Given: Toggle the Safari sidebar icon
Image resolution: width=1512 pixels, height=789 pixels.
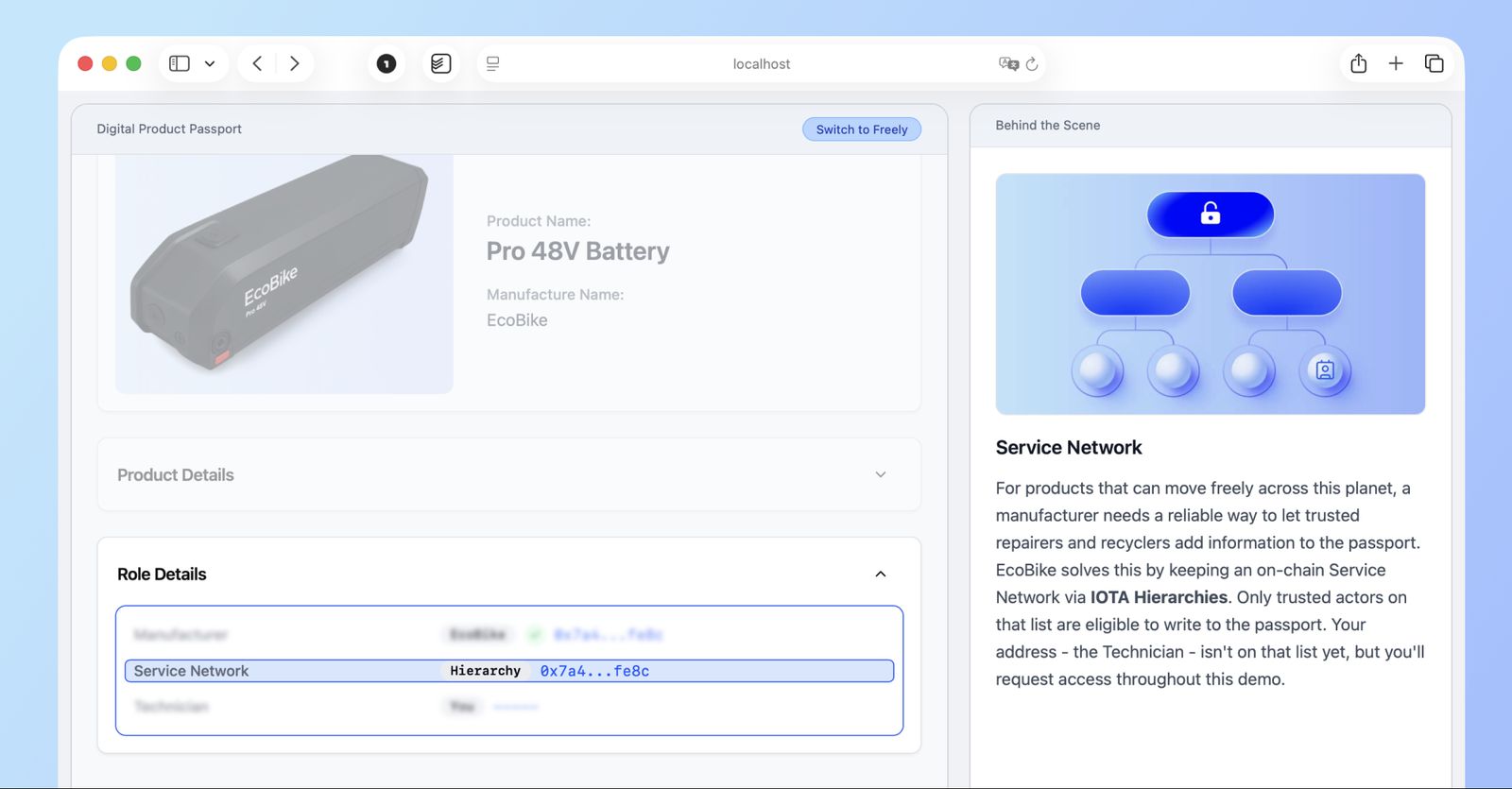Looking at the screenshot, I should click(180, 63).
